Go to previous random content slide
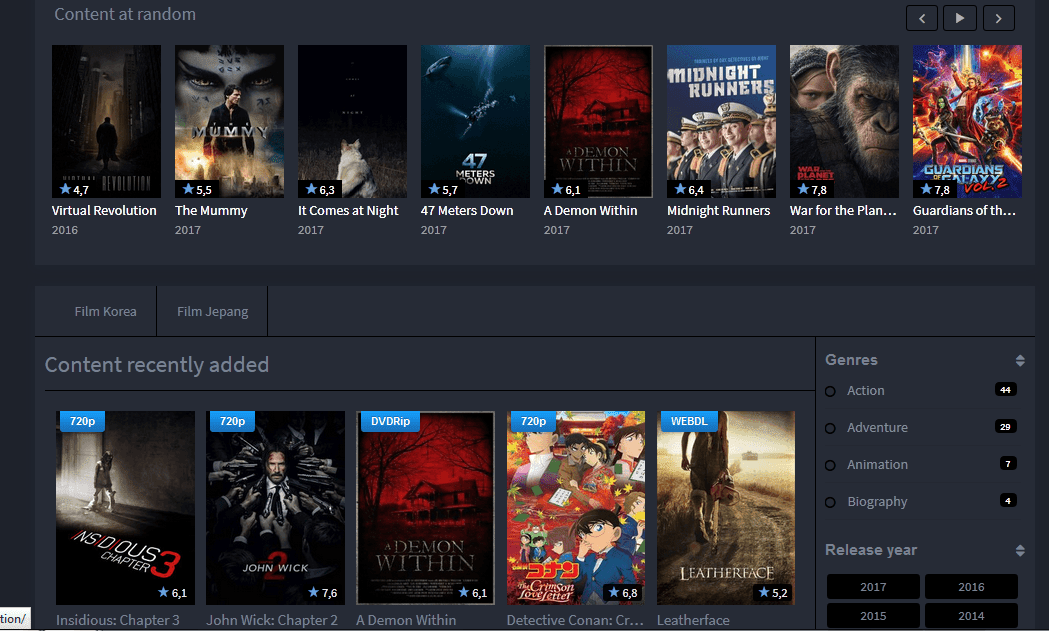Image resolution: width=1049 pixels, height=631 pixels. pos(922,18)
